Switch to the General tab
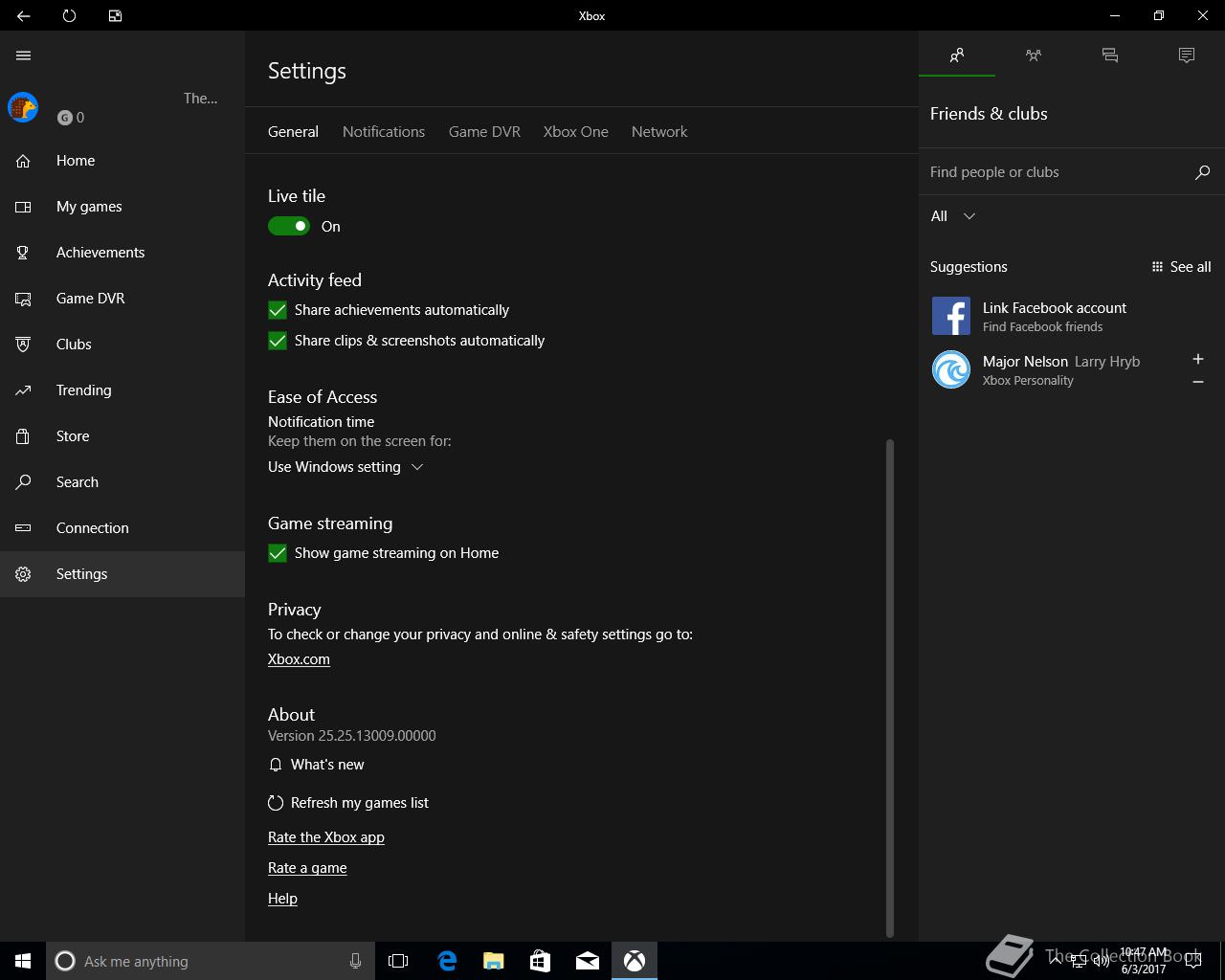This screenshot has width=1225, height=980. (293, 132)
